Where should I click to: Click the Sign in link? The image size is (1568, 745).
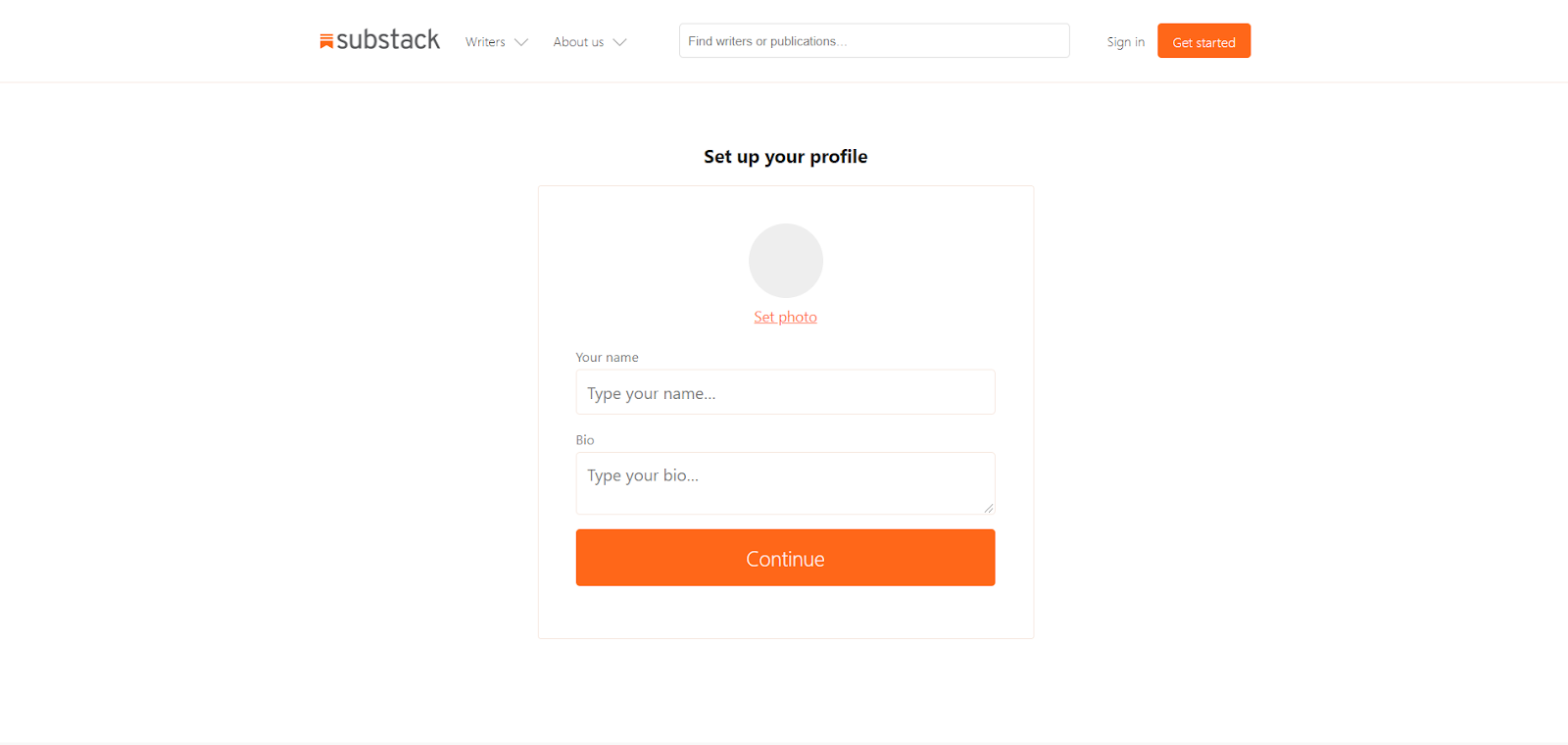click(x=1125, y=42)
